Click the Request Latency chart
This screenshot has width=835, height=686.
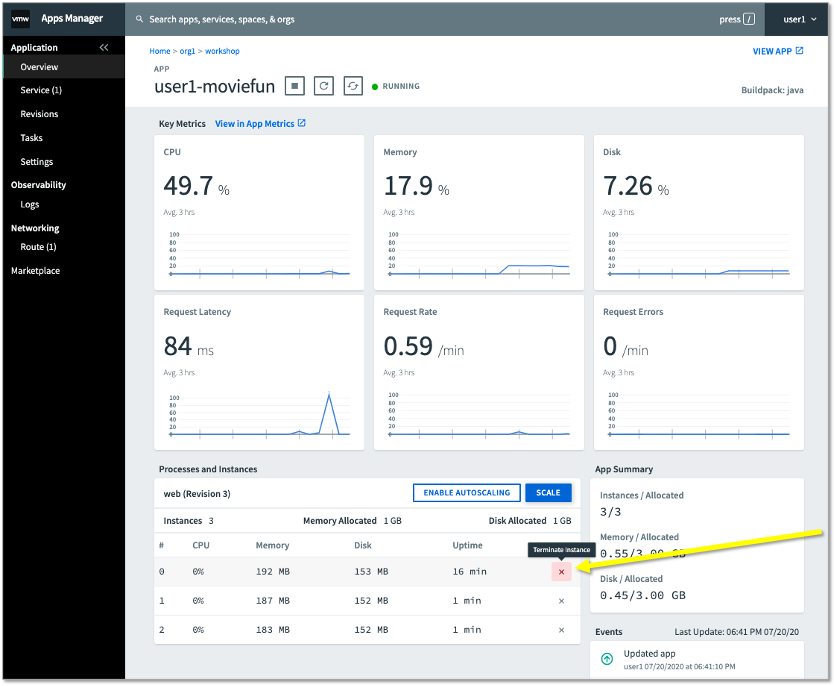259,414
